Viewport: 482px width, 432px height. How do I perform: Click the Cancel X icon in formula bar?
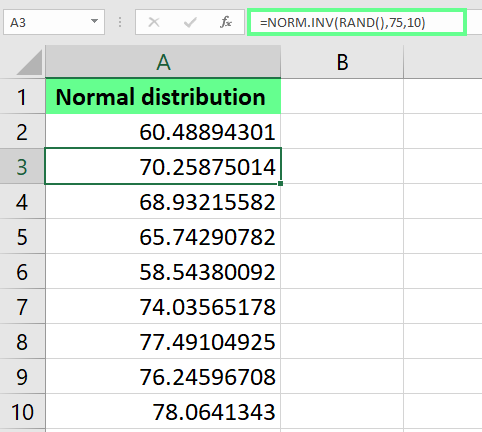click(154, 22)
